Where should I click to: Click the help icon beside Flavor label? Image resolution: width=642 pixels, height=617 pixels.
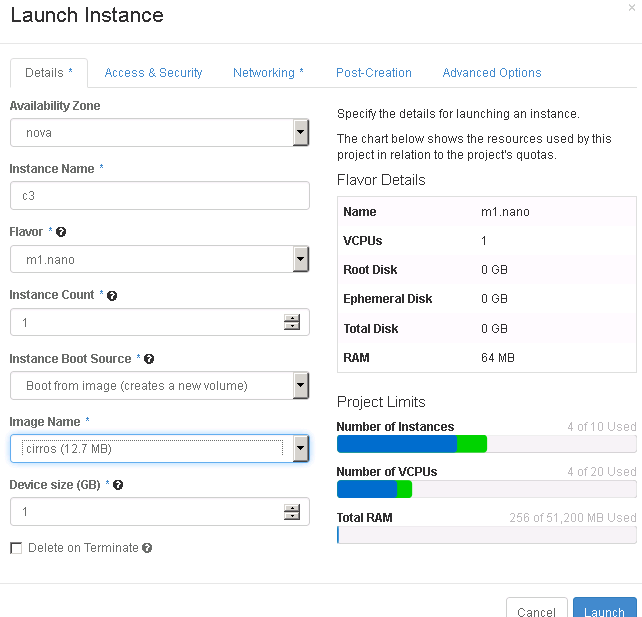pyautogui.click(x=62, y=232)
